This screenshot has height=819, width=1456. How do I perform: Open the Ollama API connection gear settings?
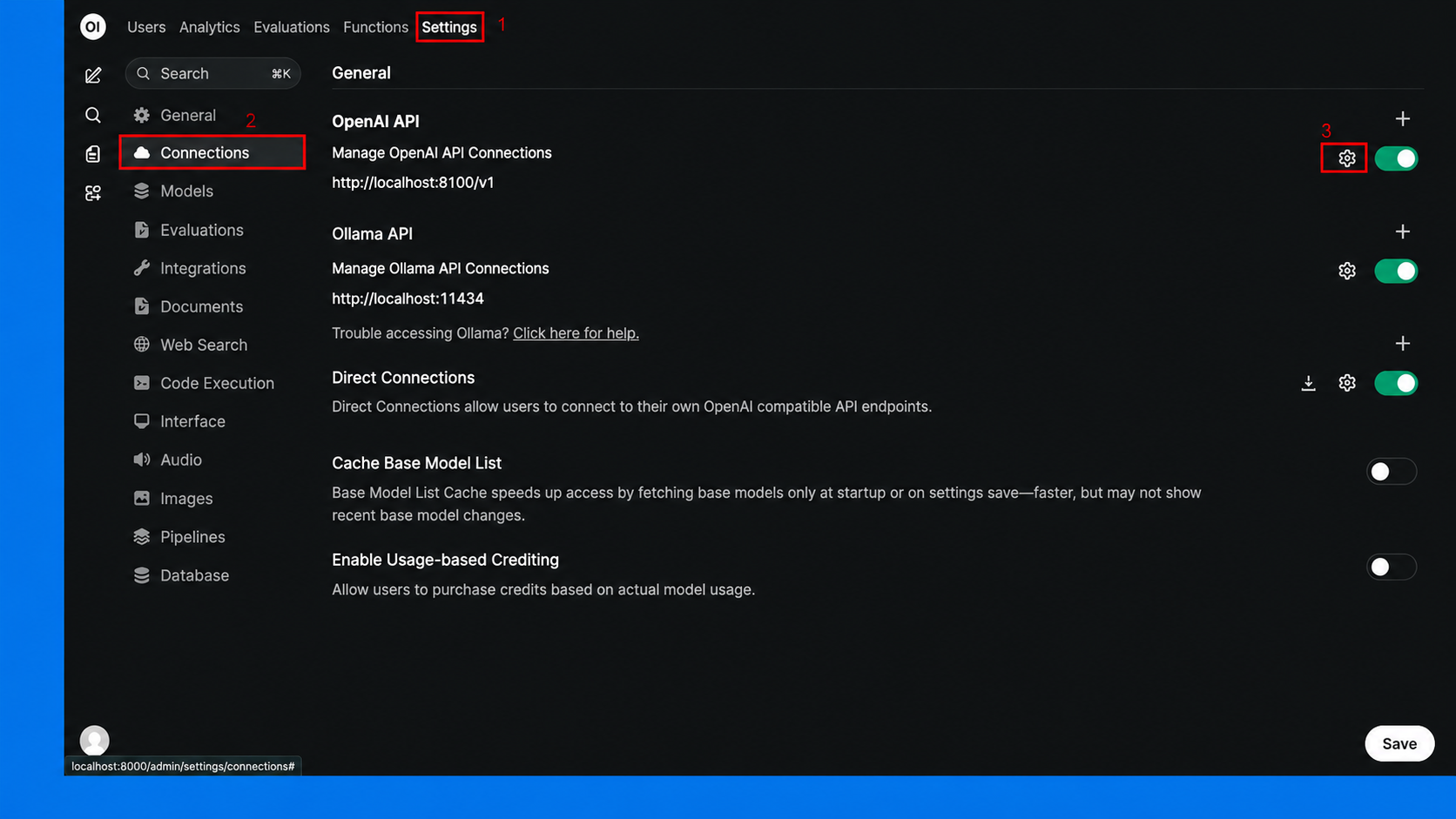click(1347, 271)
